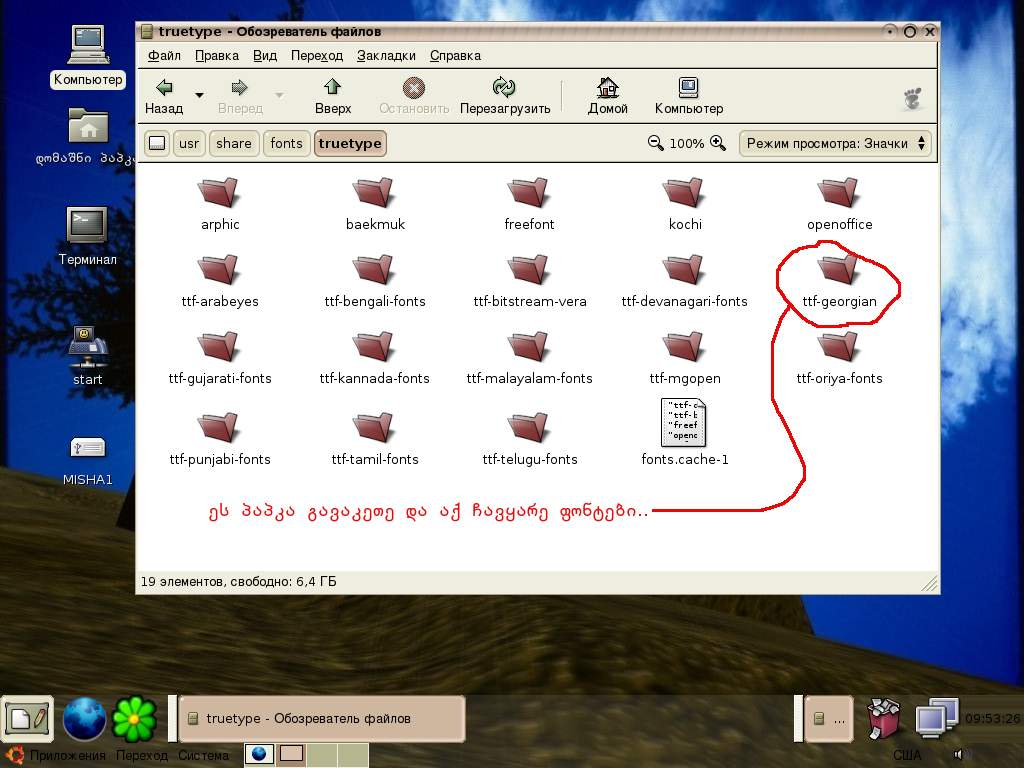This screenshot has width=1024, height=768.
Task: Switch to the second workspace
Action: pyautogui.click(x=291, y=754)
